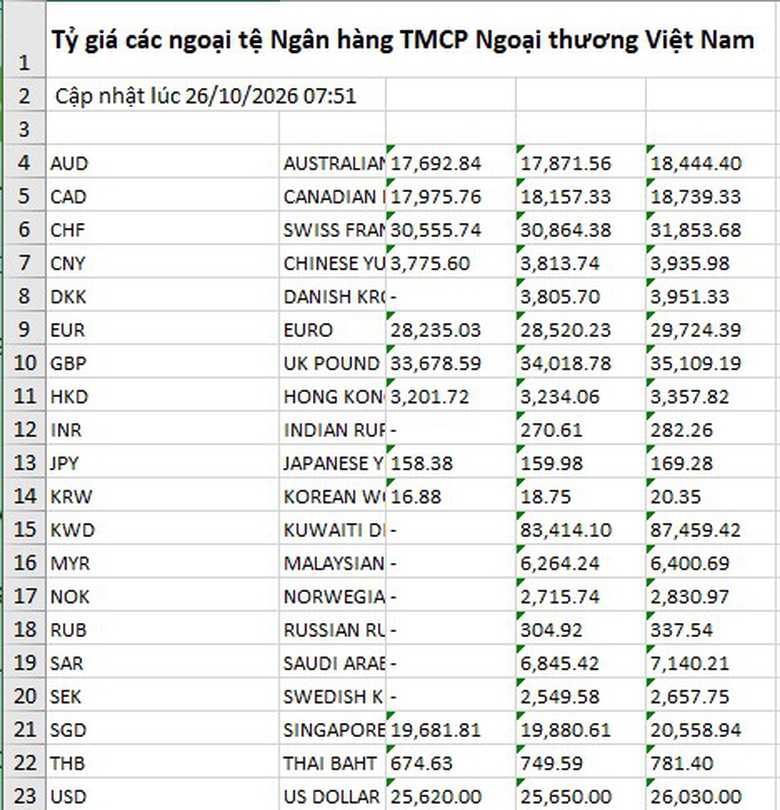Viewport: 780px width, 810px height.
Task: Click the HKD currency code cell
Action: tap(162, 395)
